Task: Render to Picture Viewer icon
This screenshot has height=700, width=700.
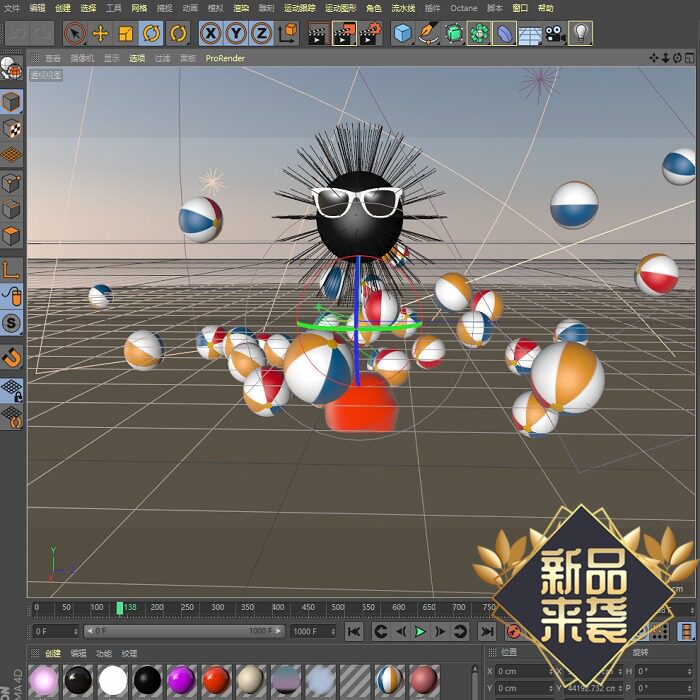Action: (x=344, y=33)
